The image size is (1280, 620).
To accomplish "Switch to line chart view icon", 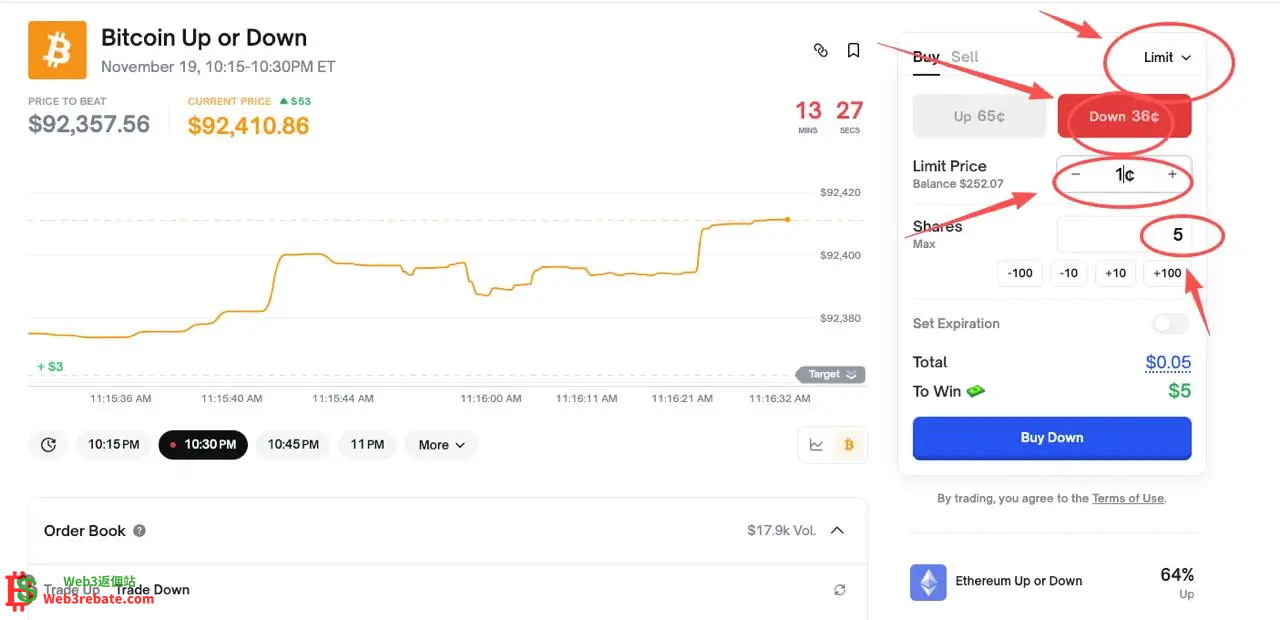I will pos(816,445).
